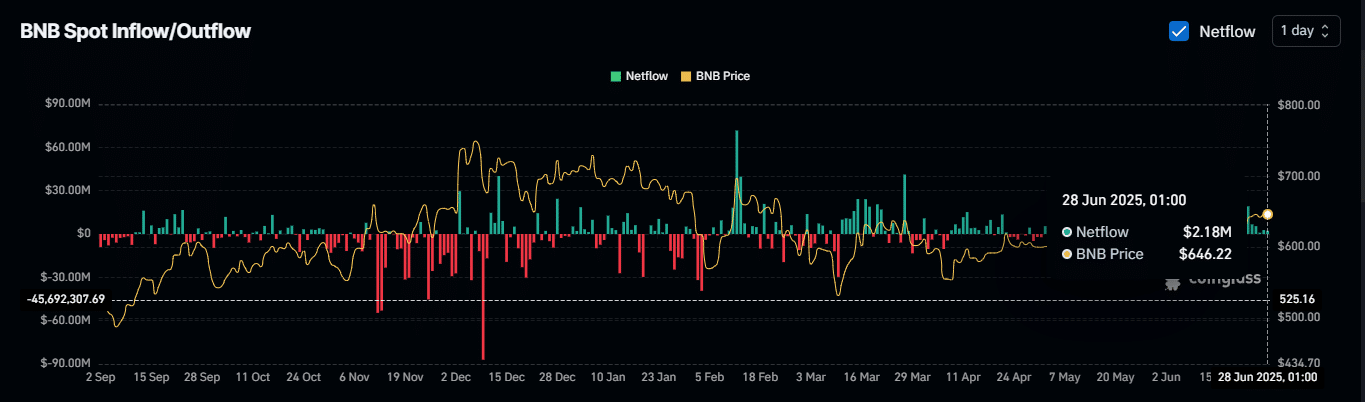Click the 15 Dec date axis label
Image resolution: width=1365 pixels, height=402 pixels.
tap(506, 378)
